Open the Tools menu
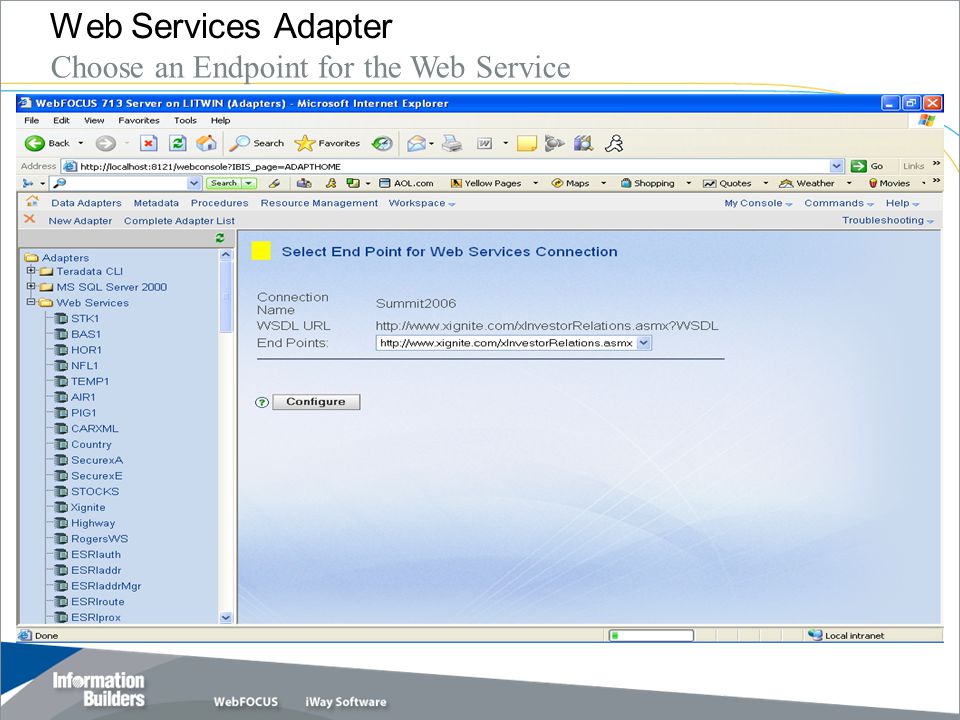The width and height of the screenshot is (960, 720). [x=185, y=121]
